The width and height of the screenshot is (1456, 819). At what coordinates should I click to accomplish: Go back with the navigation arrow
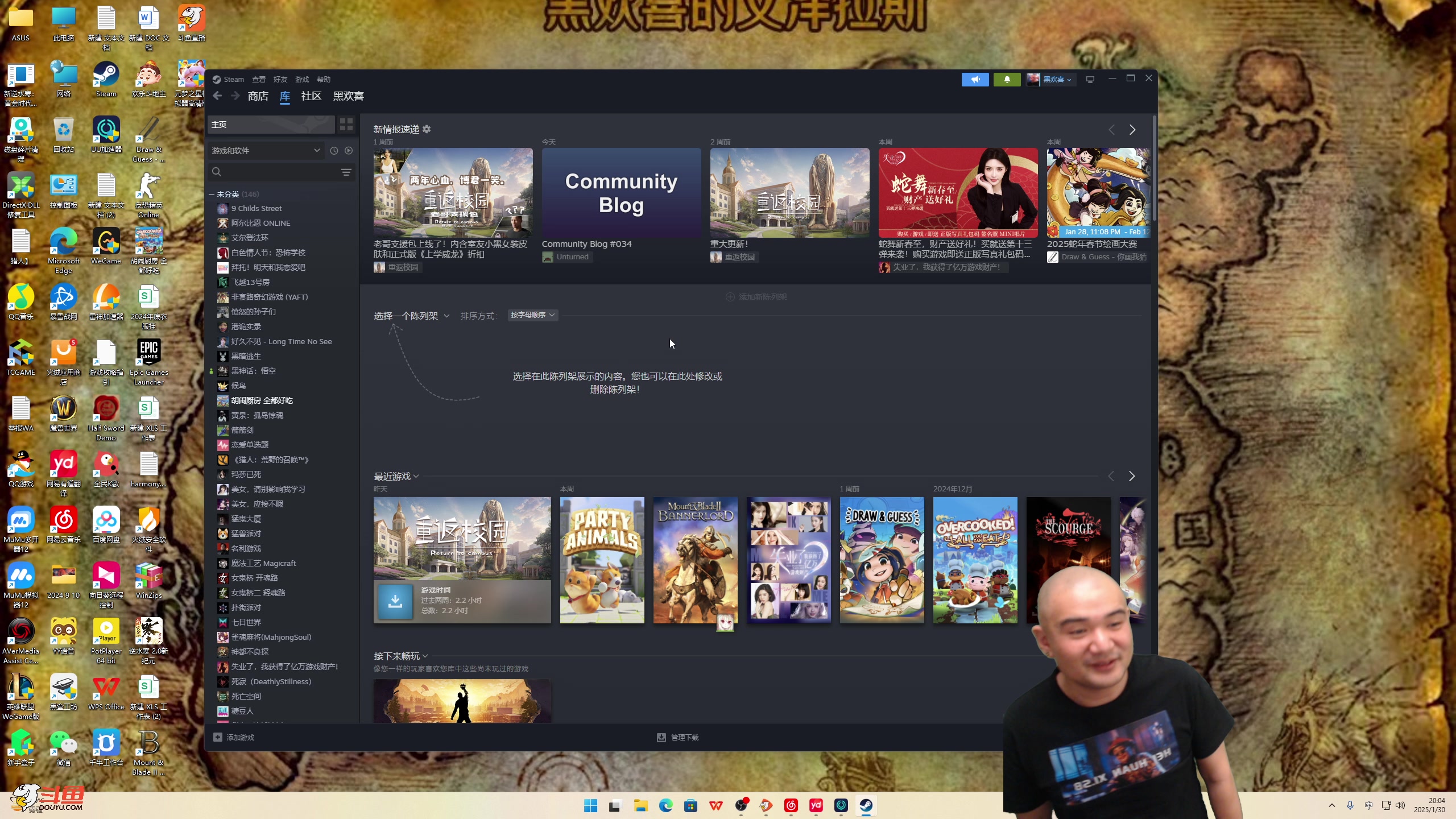(217, 96)
